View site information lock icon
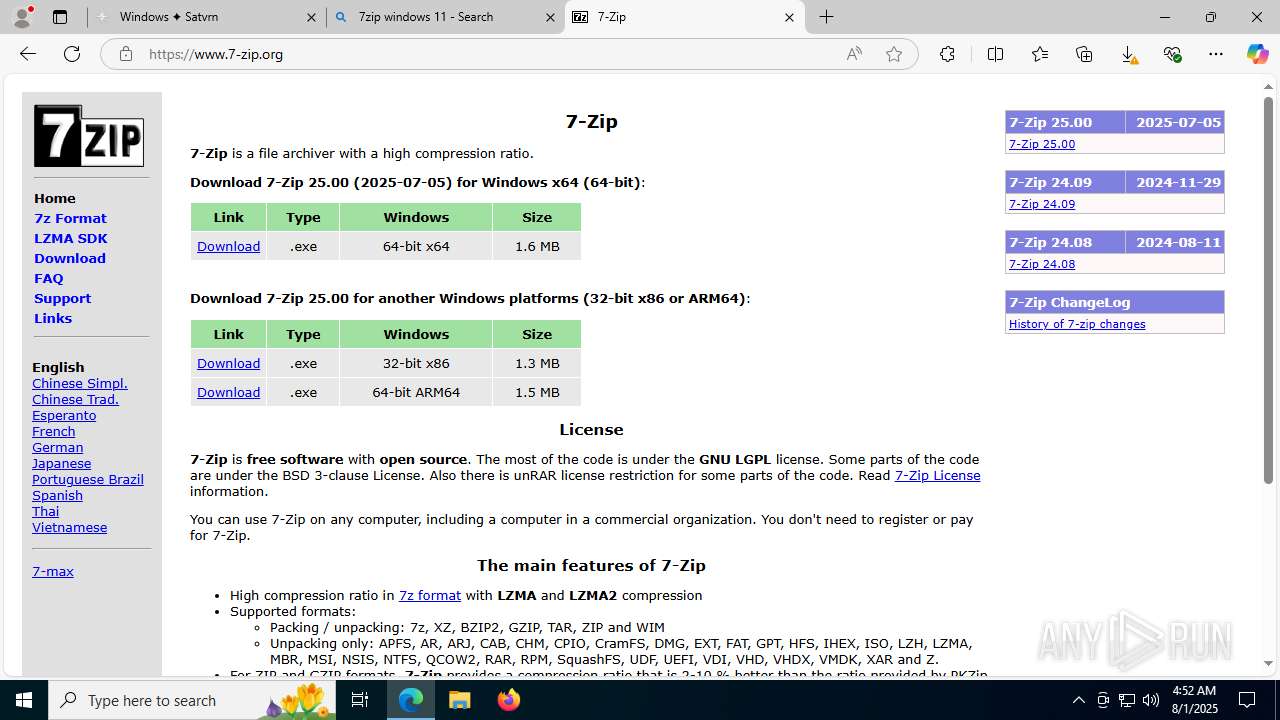The height and width of the screenshot is (720, 1280). [125, 54]
